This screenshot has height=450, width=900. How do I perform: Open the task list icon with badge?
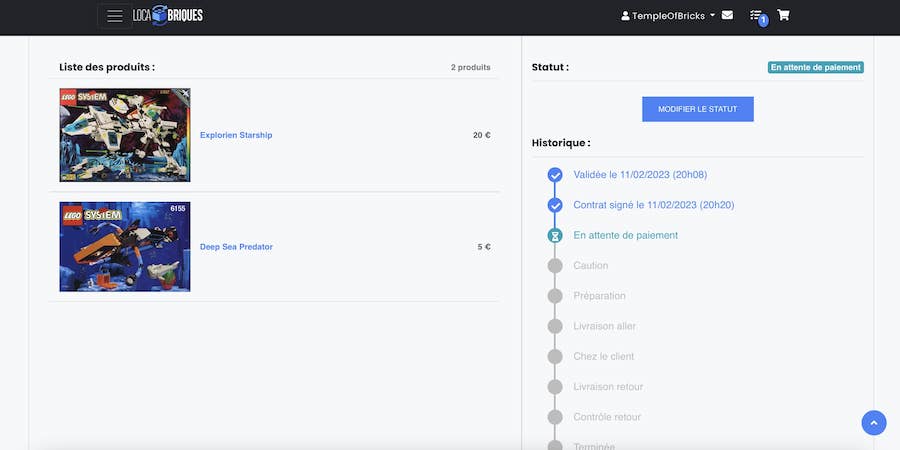pos(756,16)
